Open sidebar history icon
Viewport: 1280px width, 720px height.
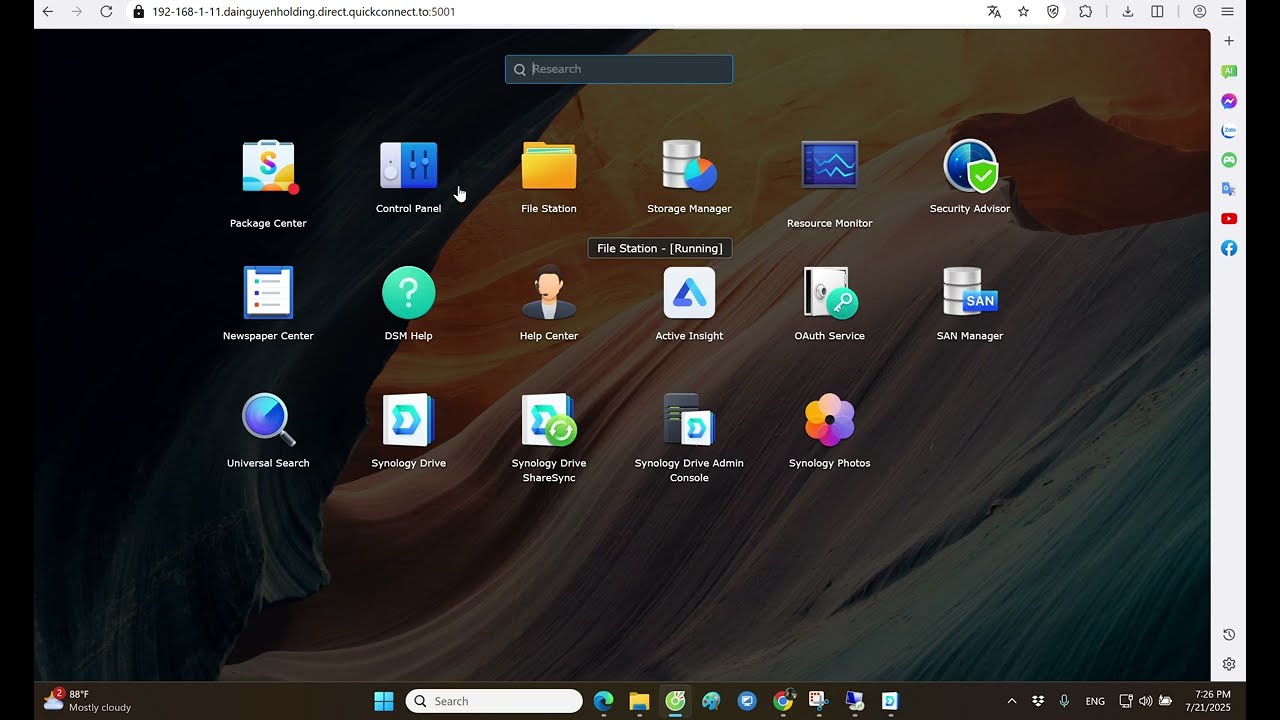tap(1229, 635)
